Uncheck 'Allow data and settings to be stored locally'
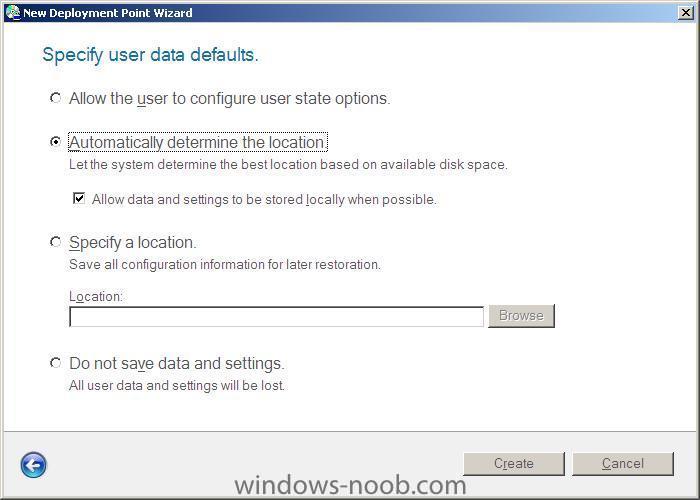The height and width of the screenshot is (500, 700). pos(79,198)
